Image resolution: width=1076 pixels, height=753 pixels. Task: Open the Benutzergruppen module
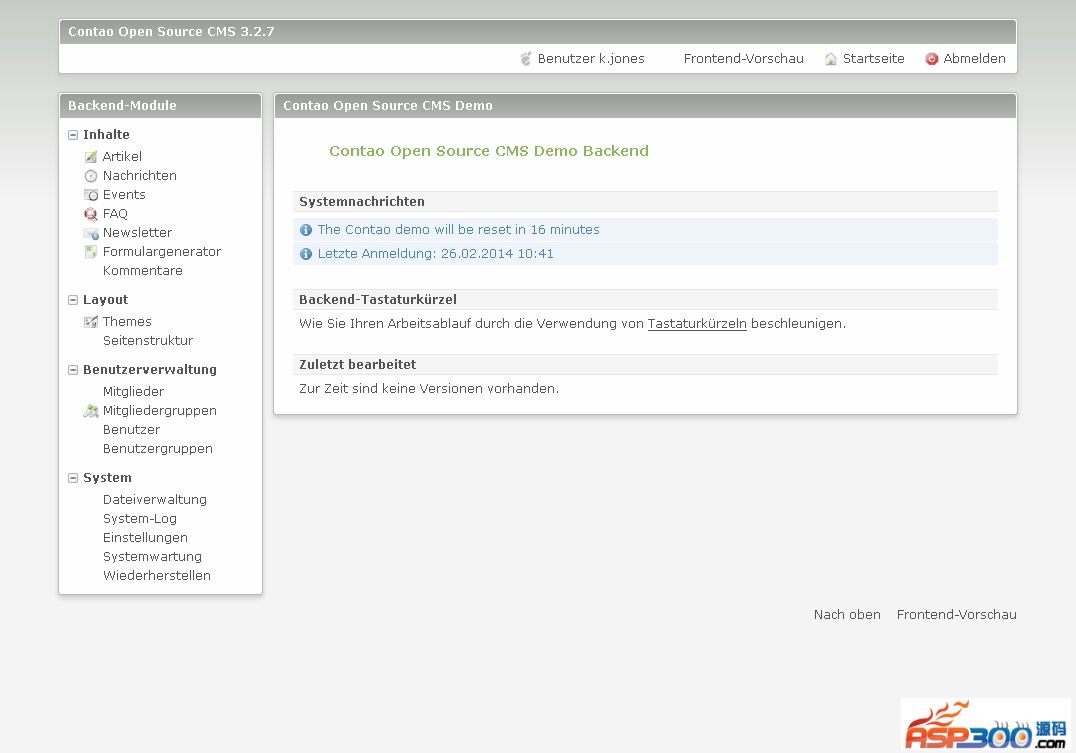tap(158, 449)
